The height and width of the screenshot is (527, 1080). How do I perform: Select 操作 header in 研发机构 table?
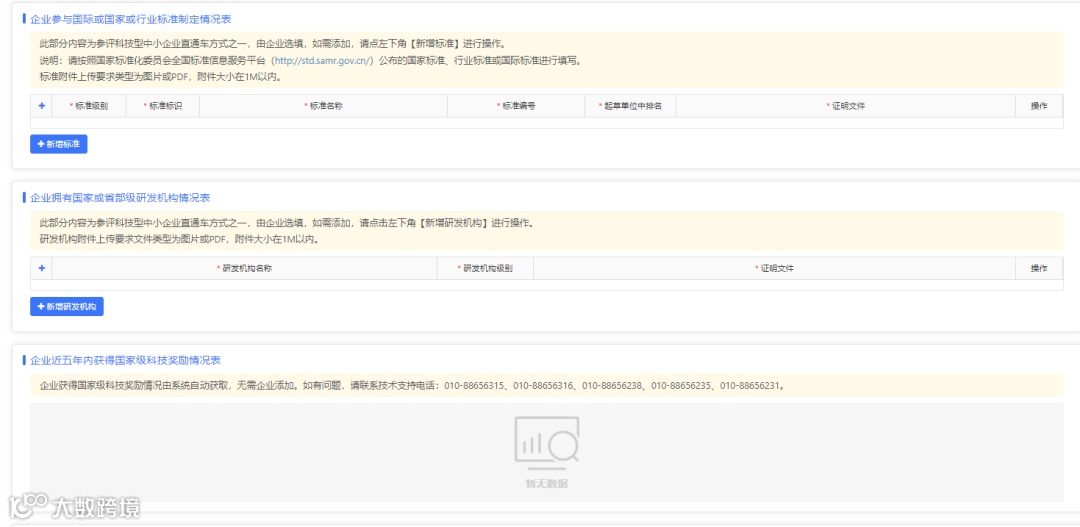[1039, 268]
